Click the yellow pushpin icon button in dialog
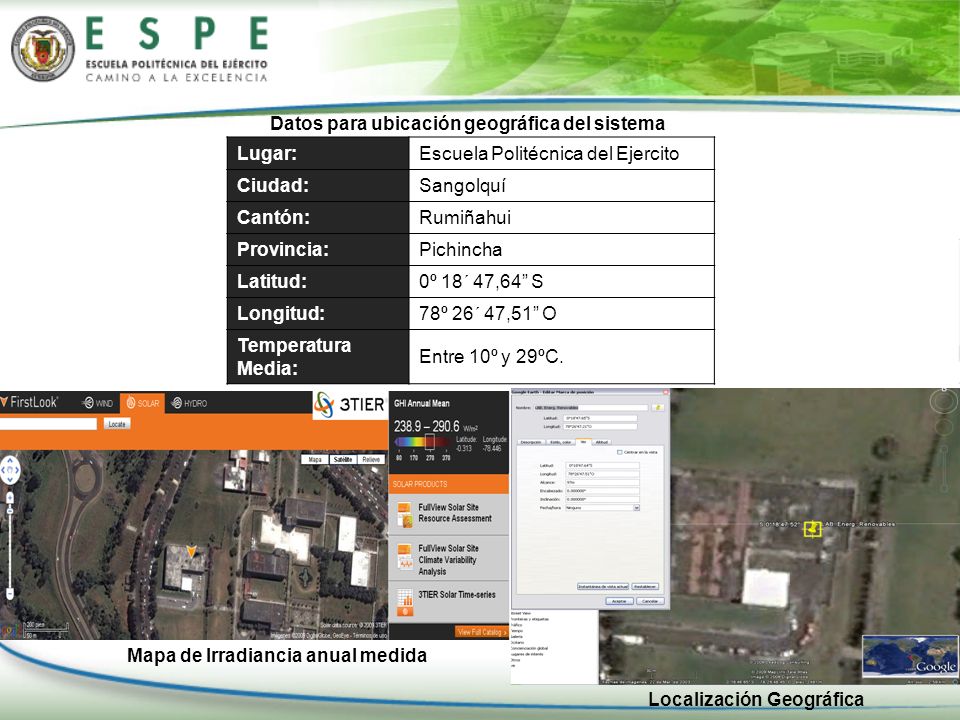This screenshot has width=960, height=720. tap(658, 408)
